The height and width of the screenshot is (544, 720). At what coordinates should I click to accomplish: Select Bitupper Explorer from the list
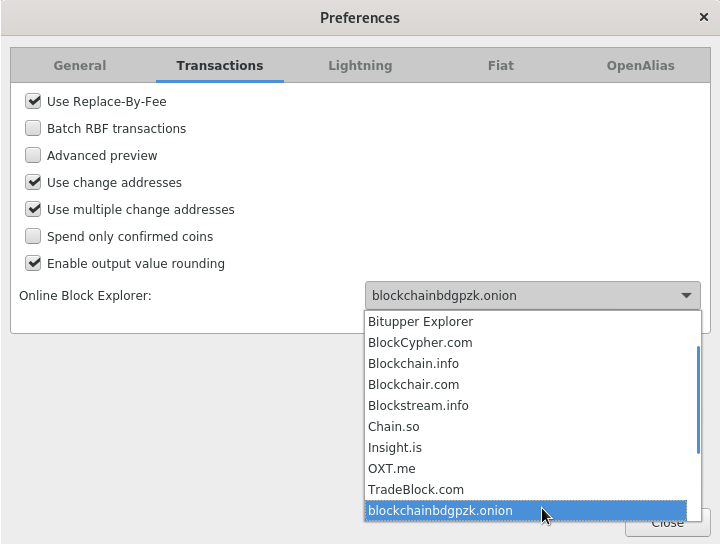tap(420, 322)
